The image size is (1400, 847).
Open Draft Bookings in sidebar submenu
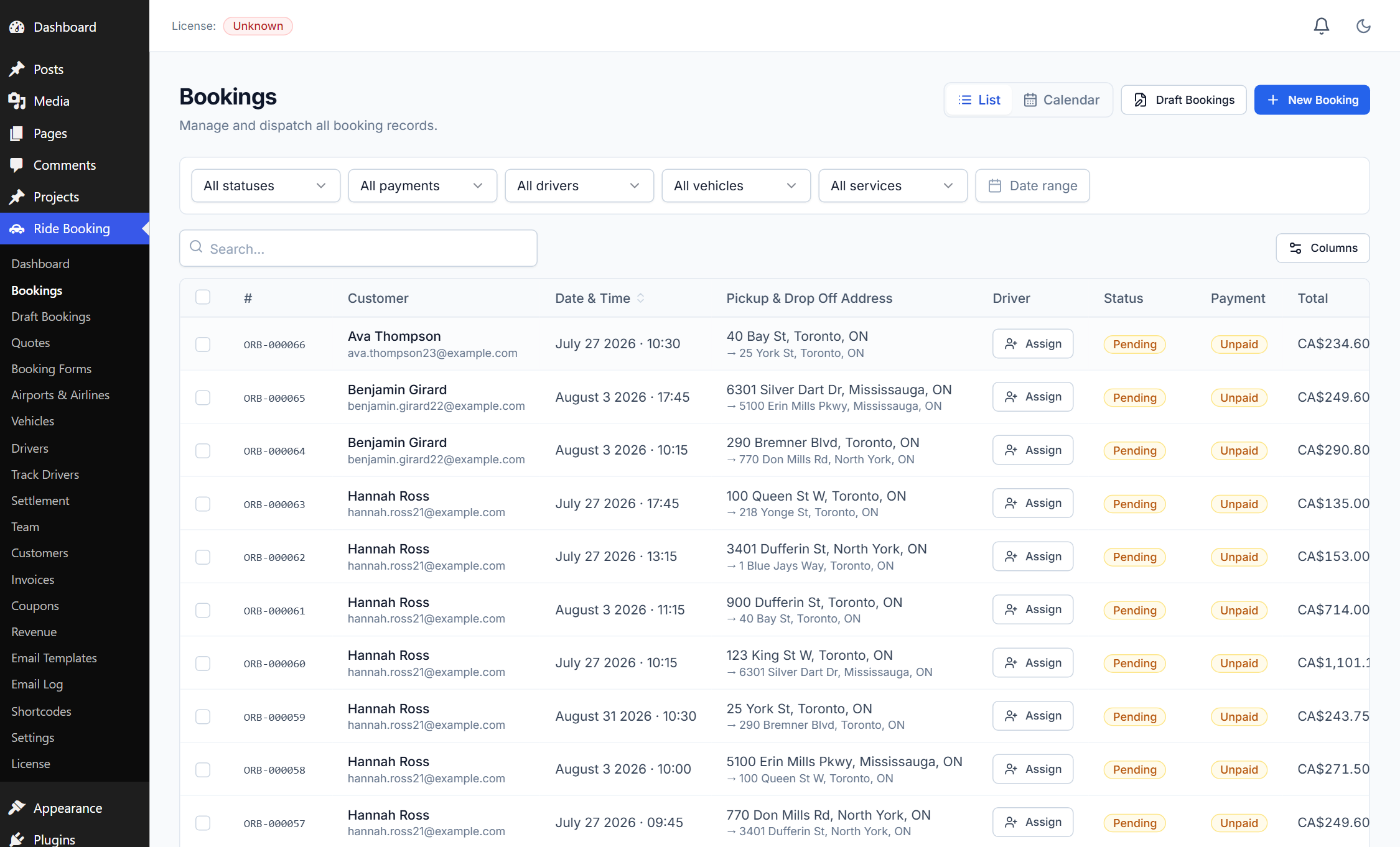tap(51, 317)
